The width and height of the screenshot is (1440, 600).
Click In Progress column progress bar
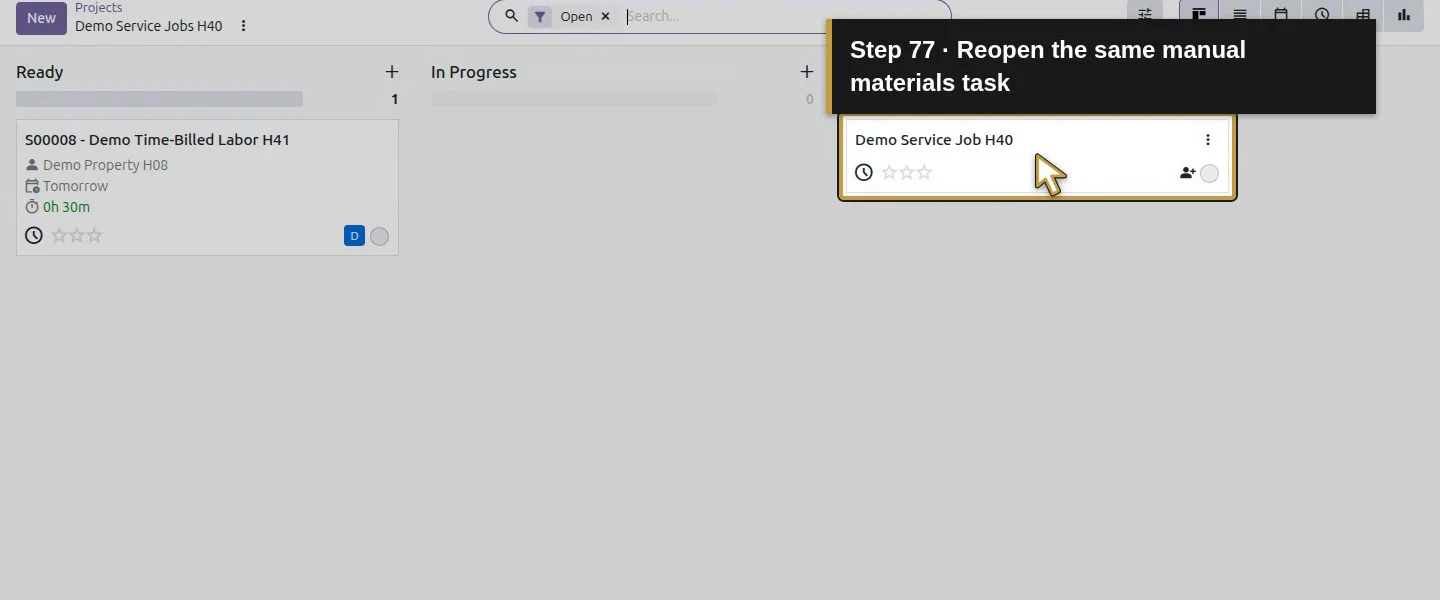point(574,99)
